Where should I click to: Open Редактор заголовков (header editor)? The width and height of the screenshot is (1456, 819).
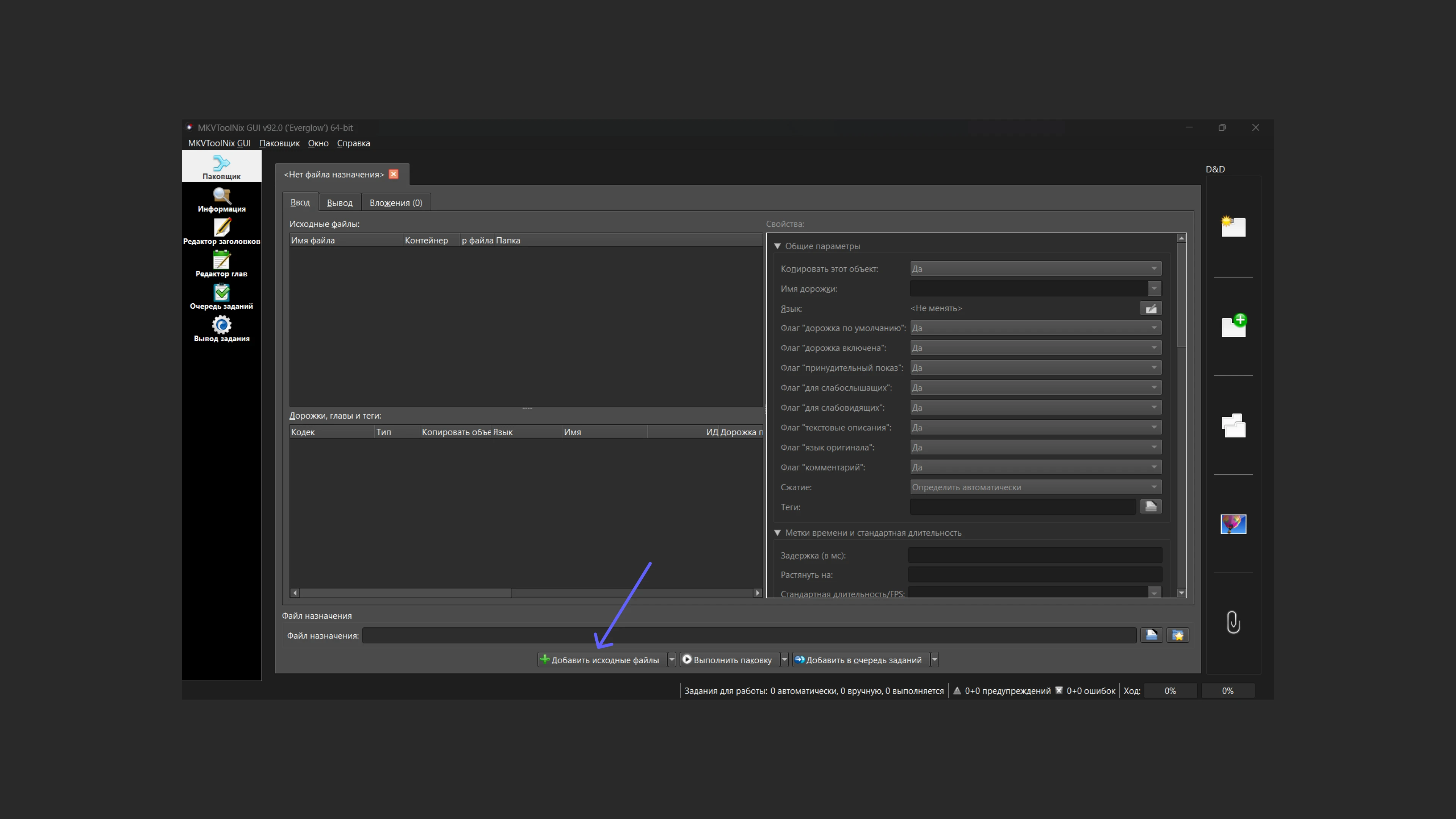coord(221,232)
